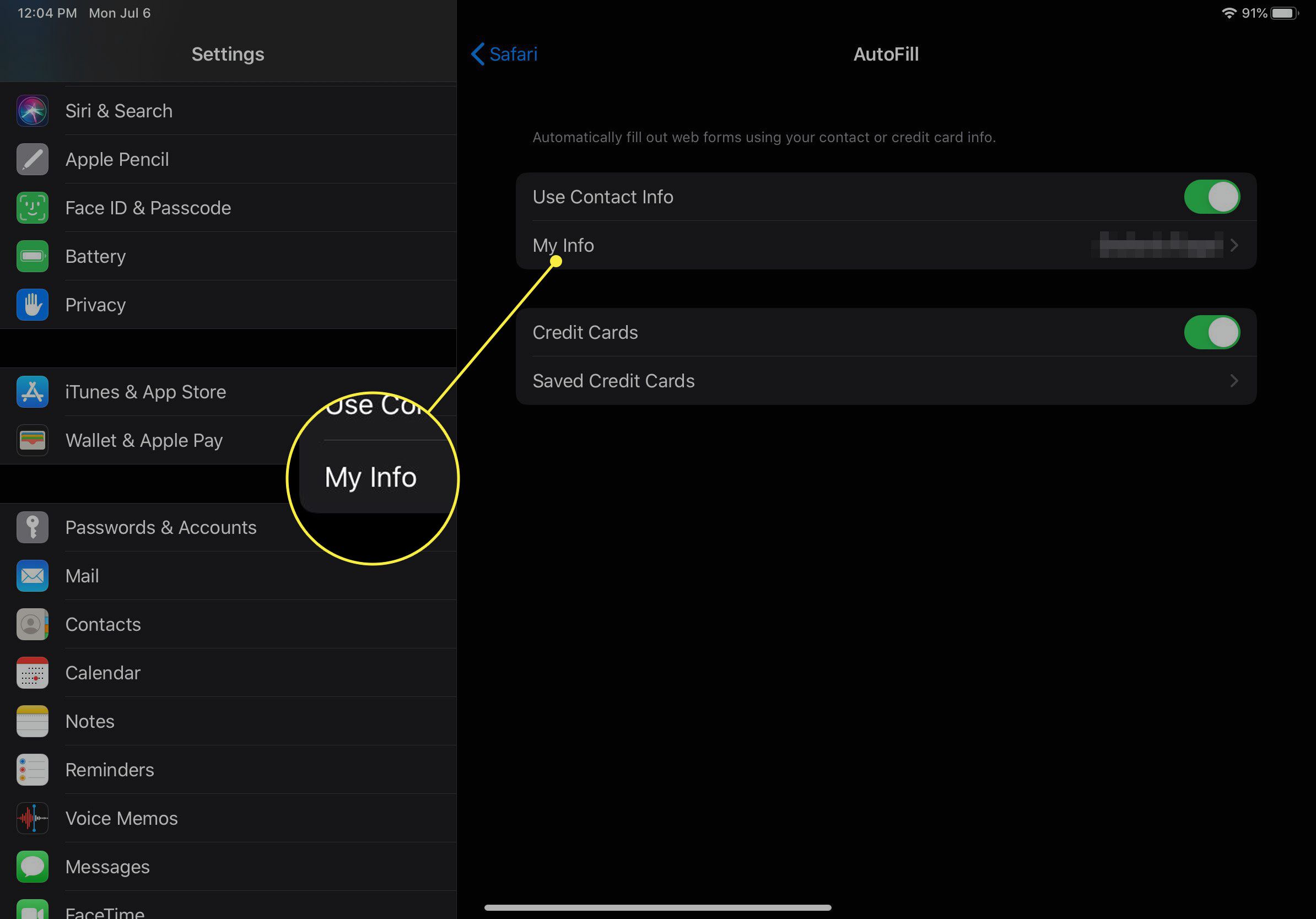Expand Saved Credit Cards chevron
Image resolution: width=1316 pixels, height=919 pixels.
point(1234,381)
